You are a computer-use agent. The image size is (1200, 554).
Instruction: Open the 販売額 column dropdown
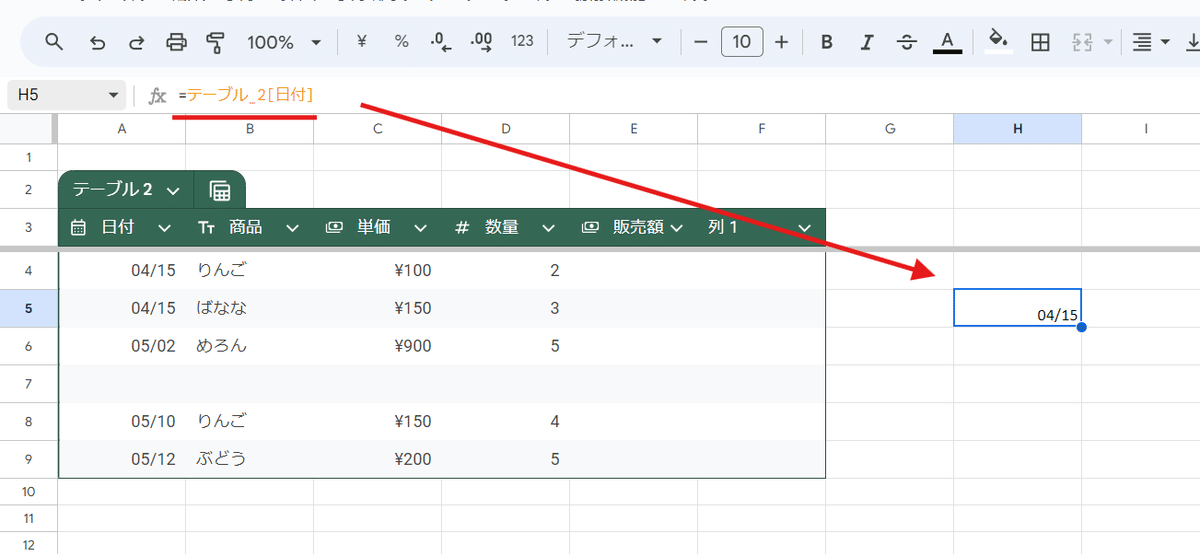676,228
